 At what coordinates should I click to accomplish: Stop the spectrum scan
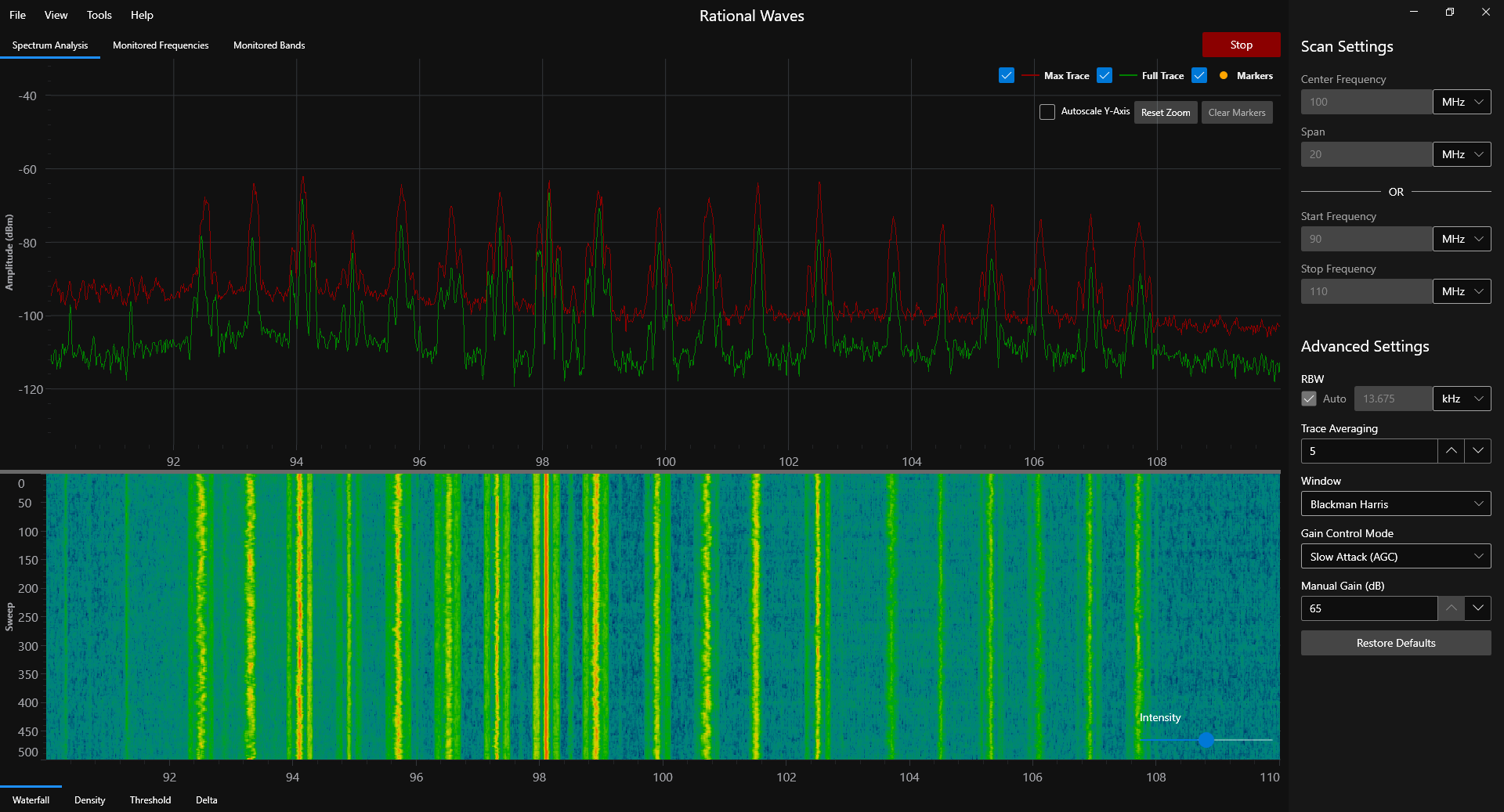(1241, 45)
